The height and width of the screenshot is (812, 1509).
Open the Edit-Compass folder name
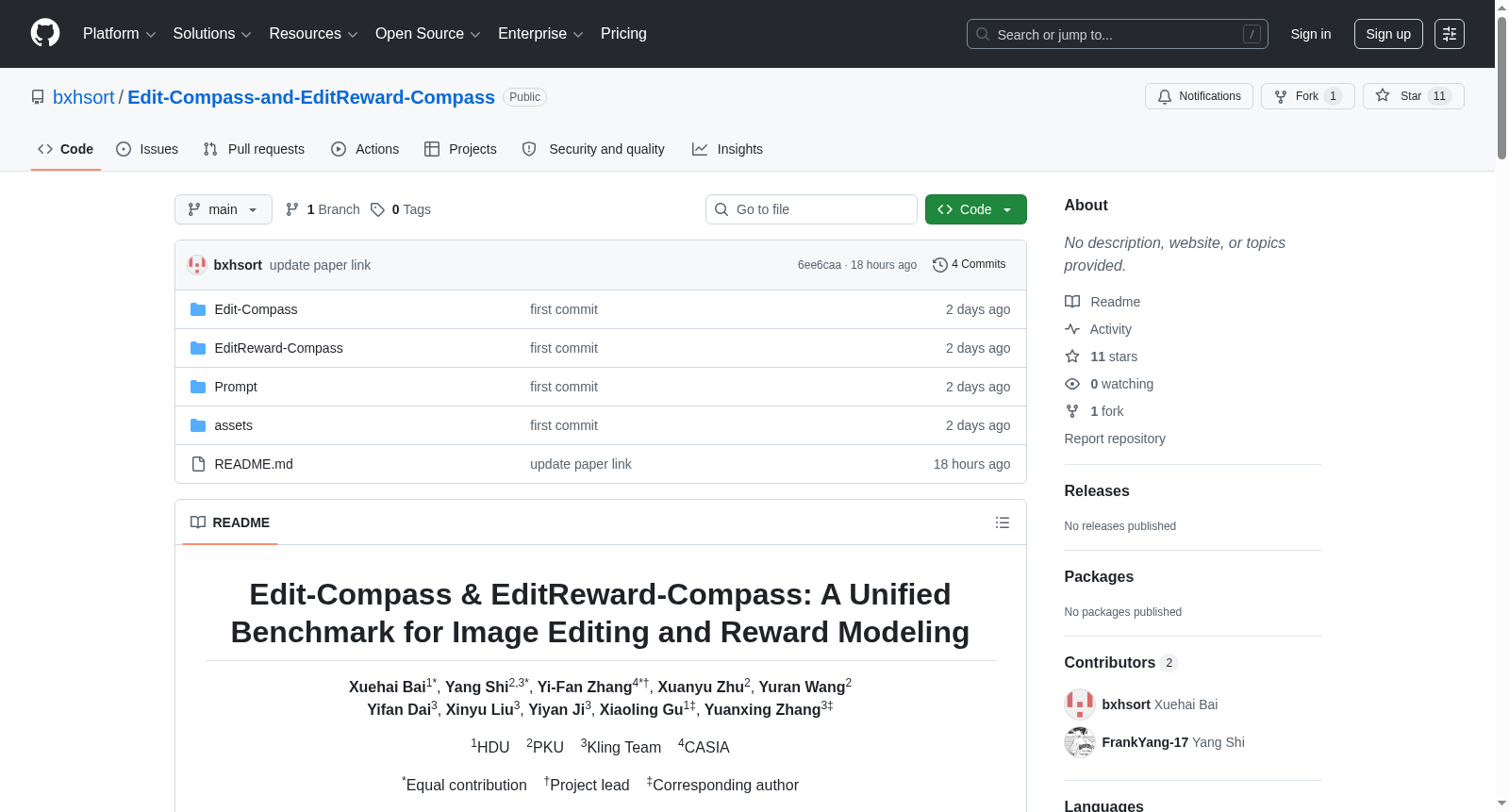pos(256,309)
